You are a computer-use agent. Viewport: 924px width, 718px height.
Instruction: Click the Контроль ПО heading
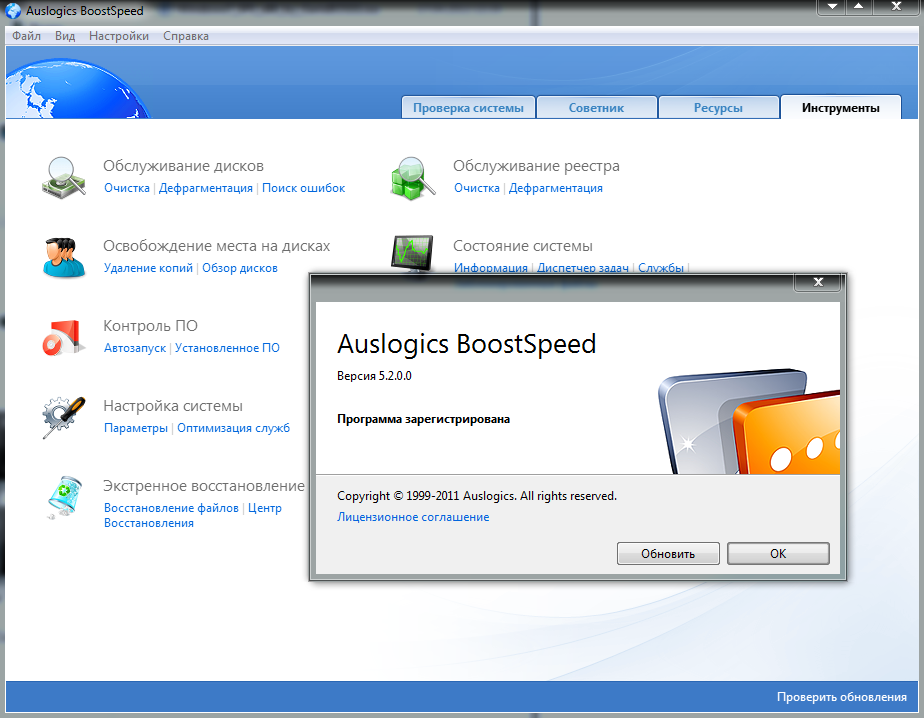150,326
